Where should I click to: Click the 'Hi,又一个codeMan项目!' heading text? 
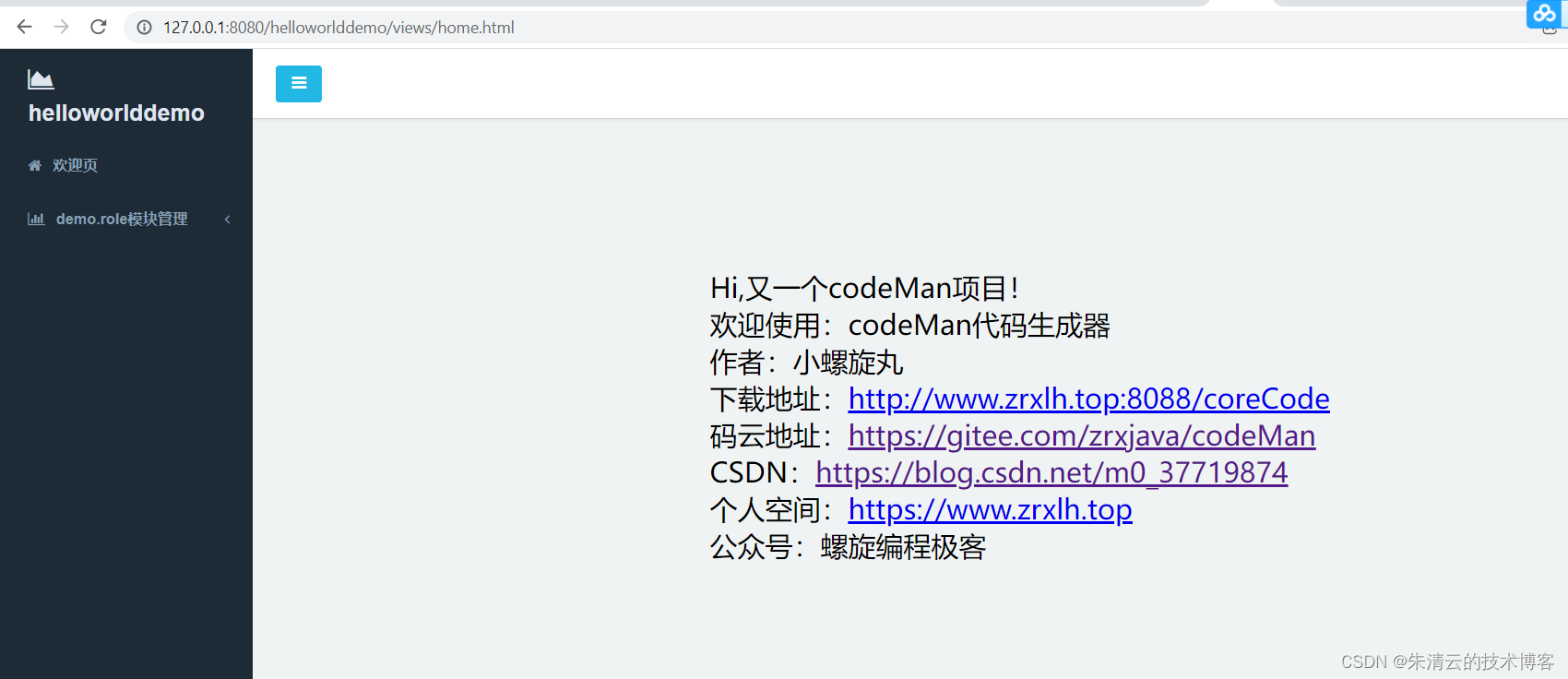pos(864,288)
